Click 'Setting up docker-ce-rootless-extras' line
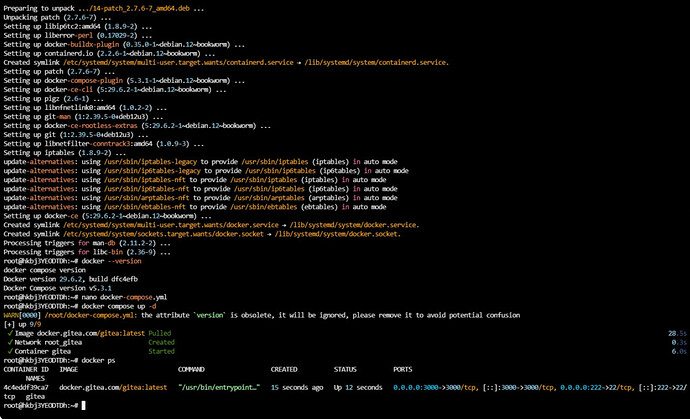690x419 pixels. pos(137,126)
